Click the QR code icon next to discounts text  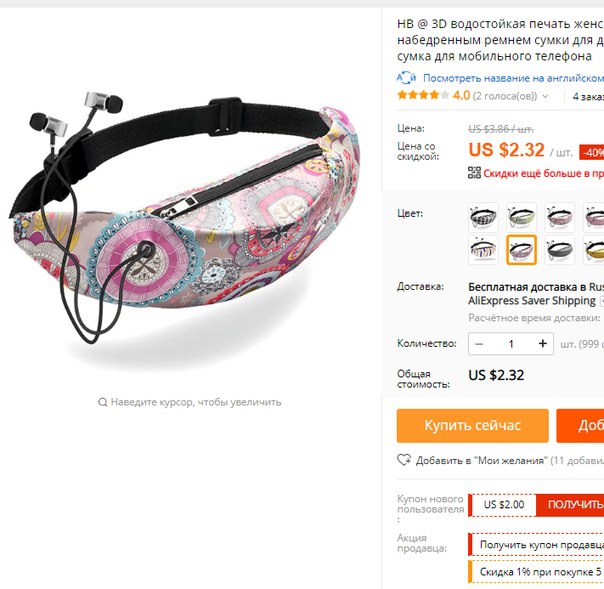[474, 173]
